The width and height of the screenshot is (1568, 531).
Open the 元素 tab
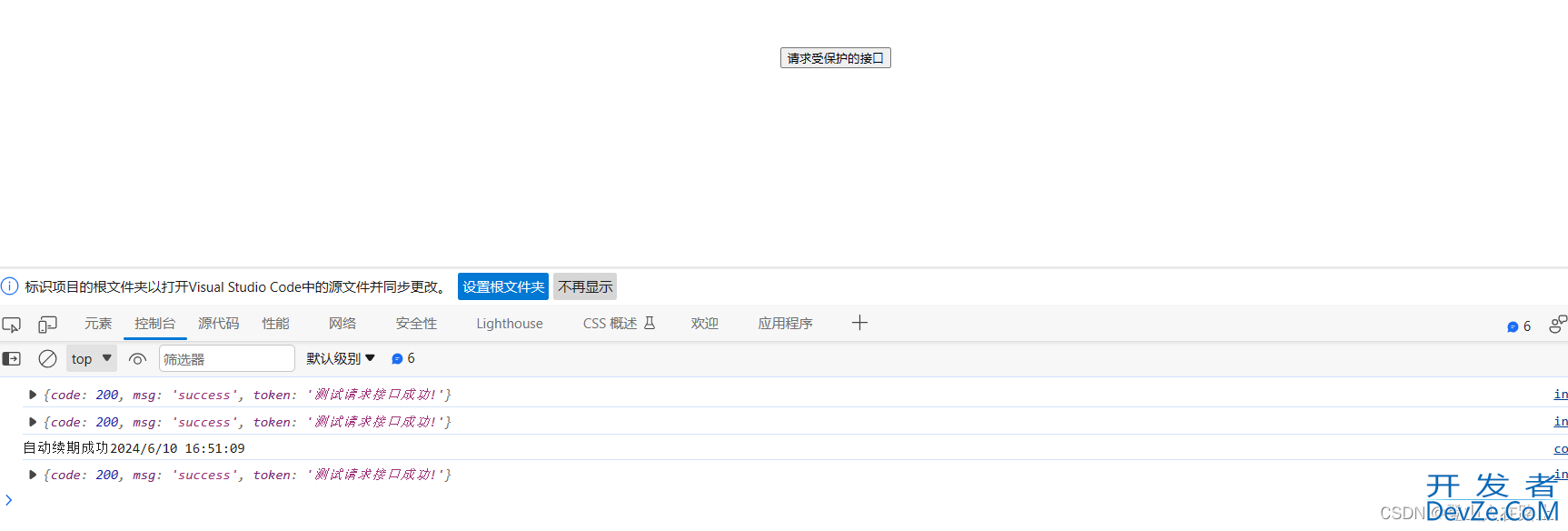point(98,324)
